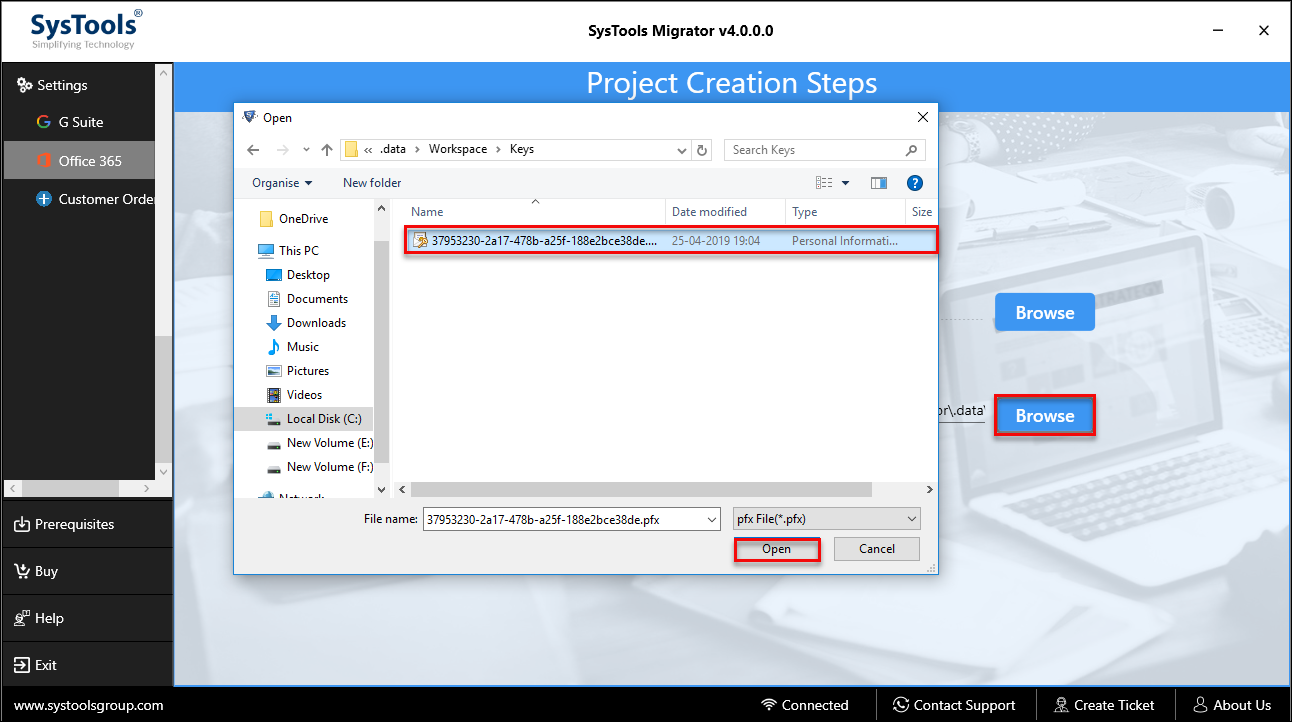Click the Prerequisites download icon
Screen dimensions: 1292x722
(22, 524)
